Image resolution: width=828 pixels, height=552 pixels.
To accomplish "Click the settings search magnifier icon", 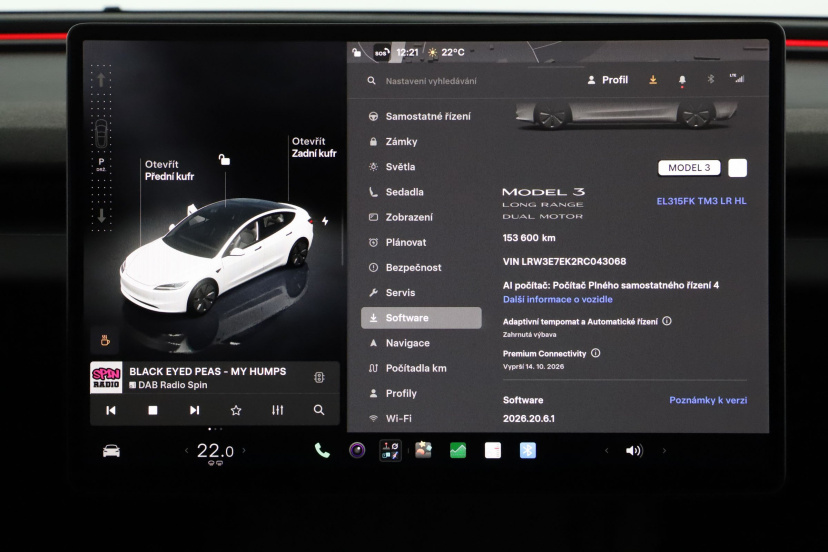I will pos(372,81).
